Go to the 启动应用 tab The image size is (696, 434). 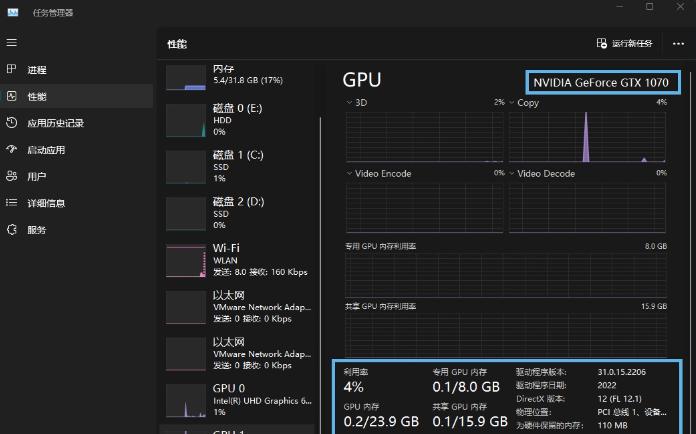77,150
